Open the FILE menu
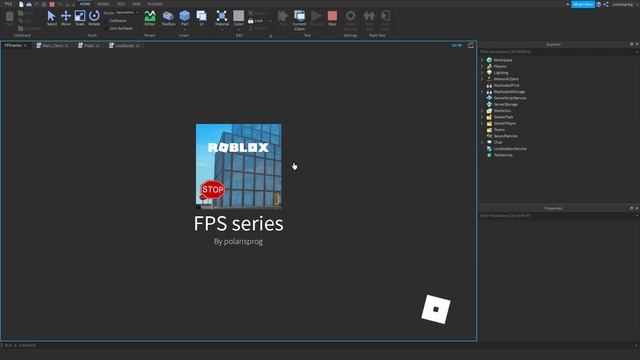This screenshot has width=640, height=360. coord(8,4)
